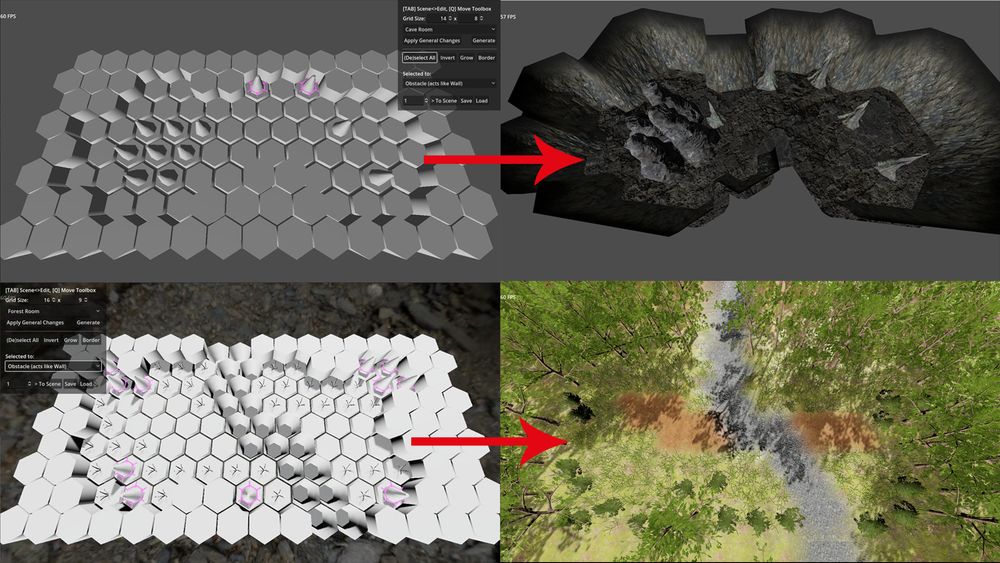Click the '57 FPS' counter text
This screenshot has height=563, width=1000.
[x=508, y=17]
